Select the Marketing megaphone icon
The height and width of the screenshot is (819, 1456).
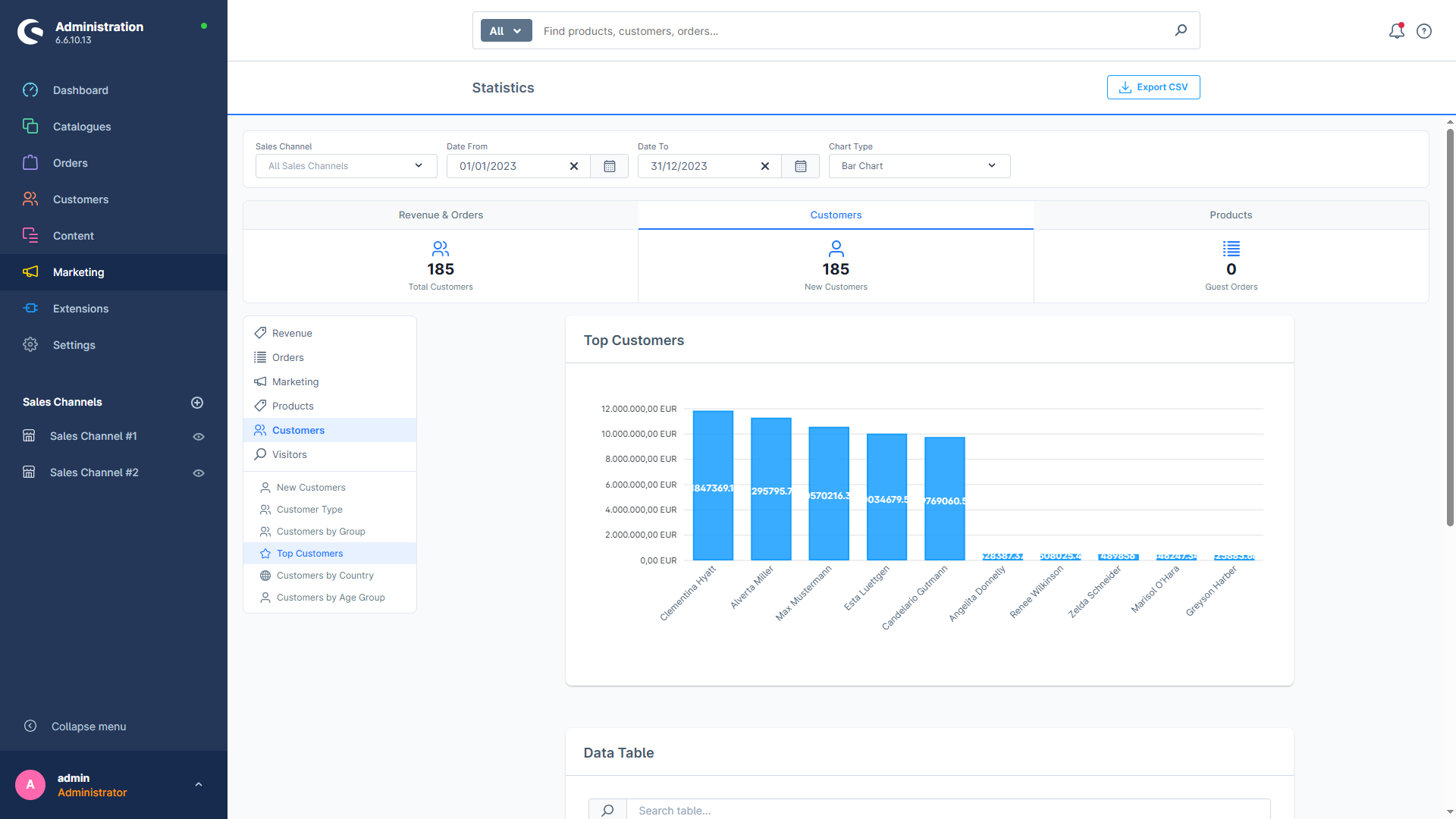coord(30,272)
